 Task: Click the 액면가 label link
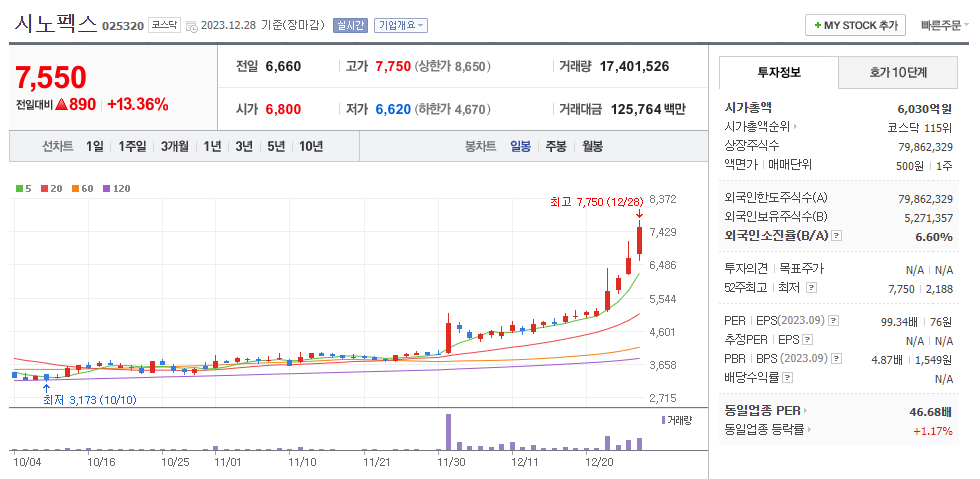pyautogui.click(x=740, y=165)
